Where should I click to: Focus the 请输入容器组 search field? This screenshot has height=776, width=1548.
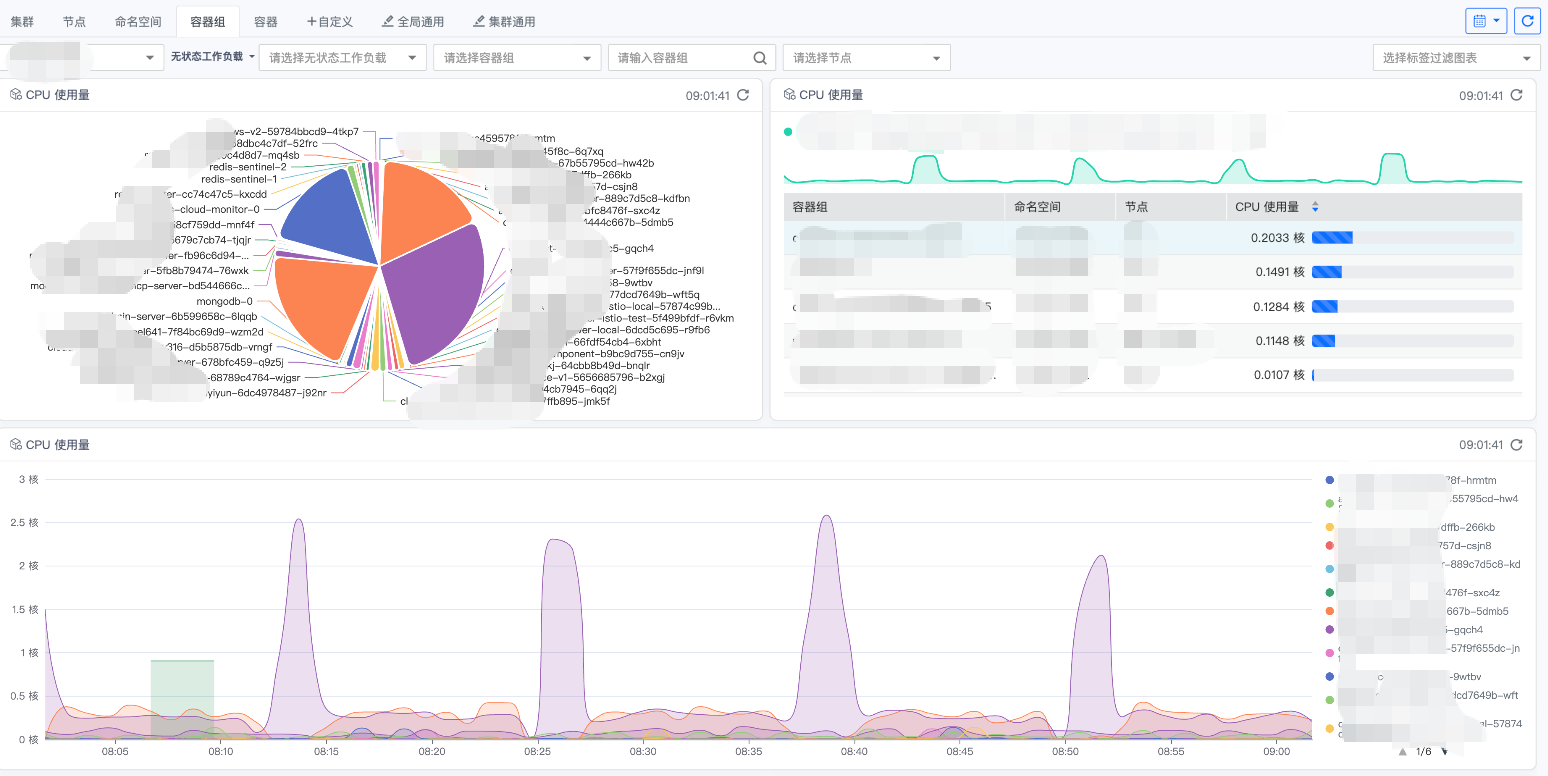tap(680, 58)
